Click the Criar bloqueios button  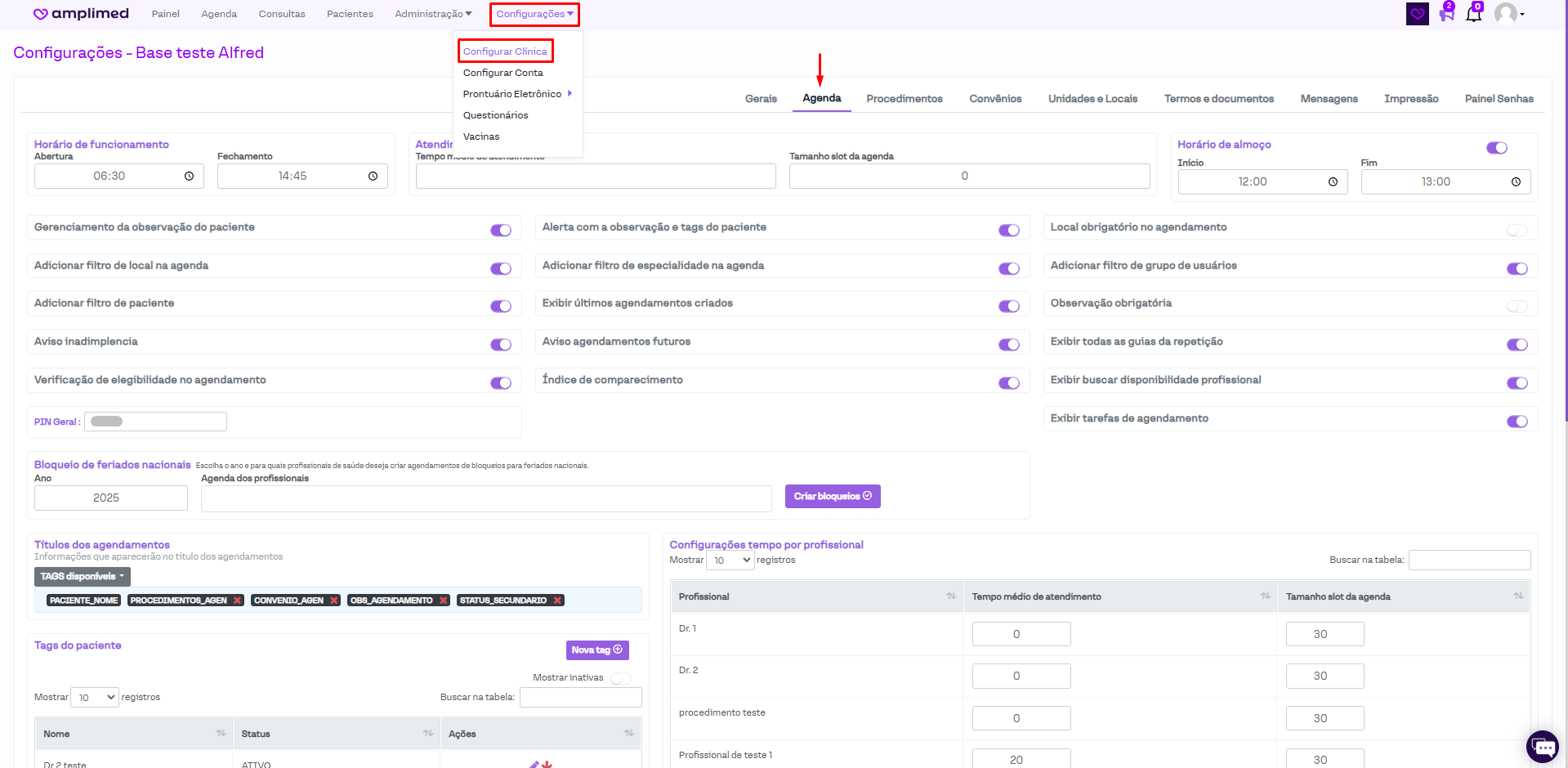832,497
